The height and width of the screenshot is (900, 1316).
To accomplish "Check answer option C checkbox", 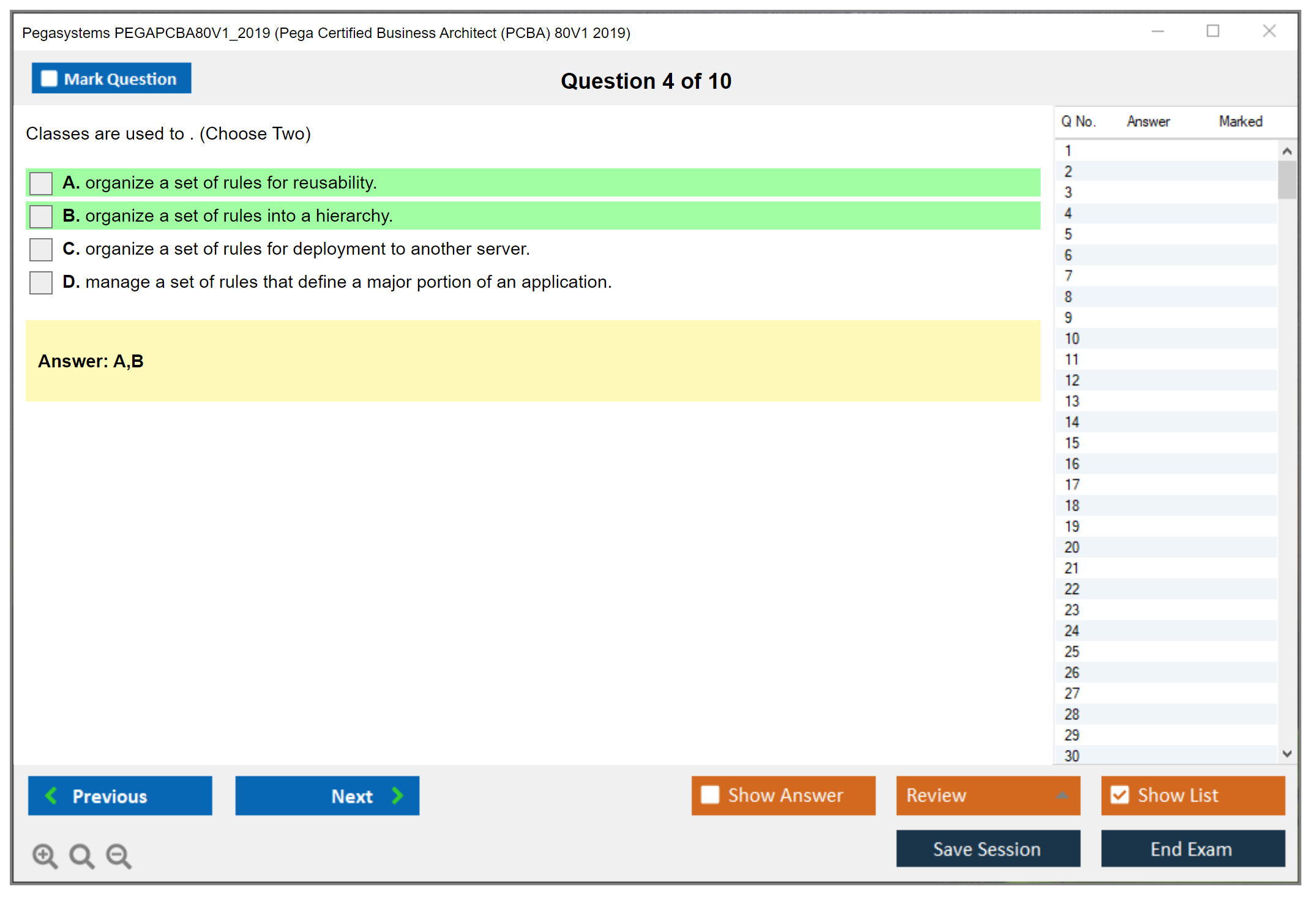I will coord(41,249).
